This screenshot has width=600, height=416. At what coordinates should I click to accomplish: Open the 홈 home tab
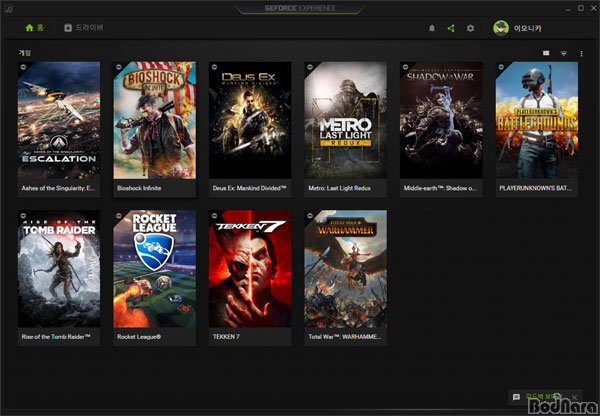coord(34,28)
